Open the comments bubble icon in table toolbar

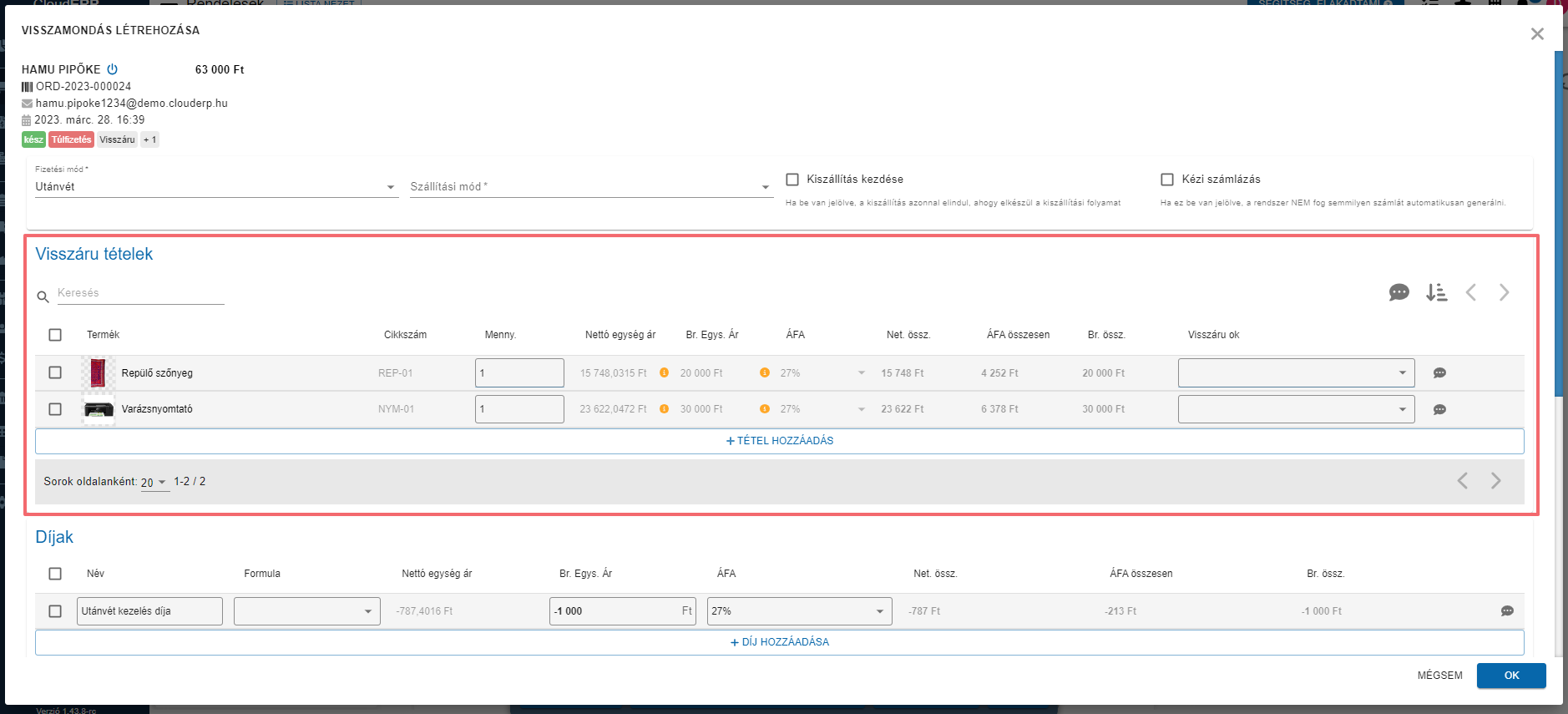click(1399, 292)
